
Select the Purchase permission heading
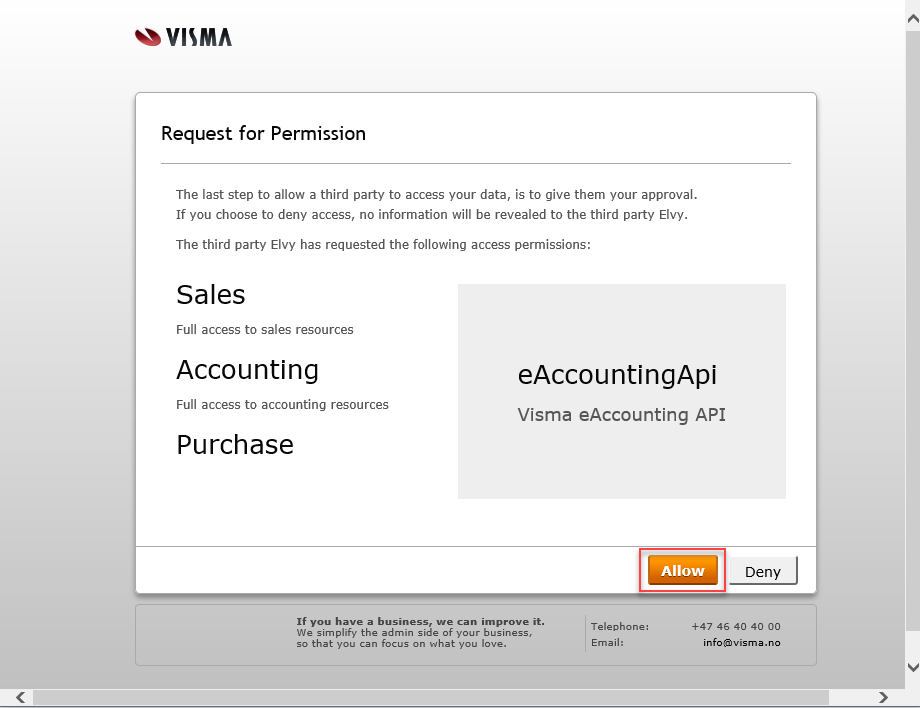coord(235,445)
